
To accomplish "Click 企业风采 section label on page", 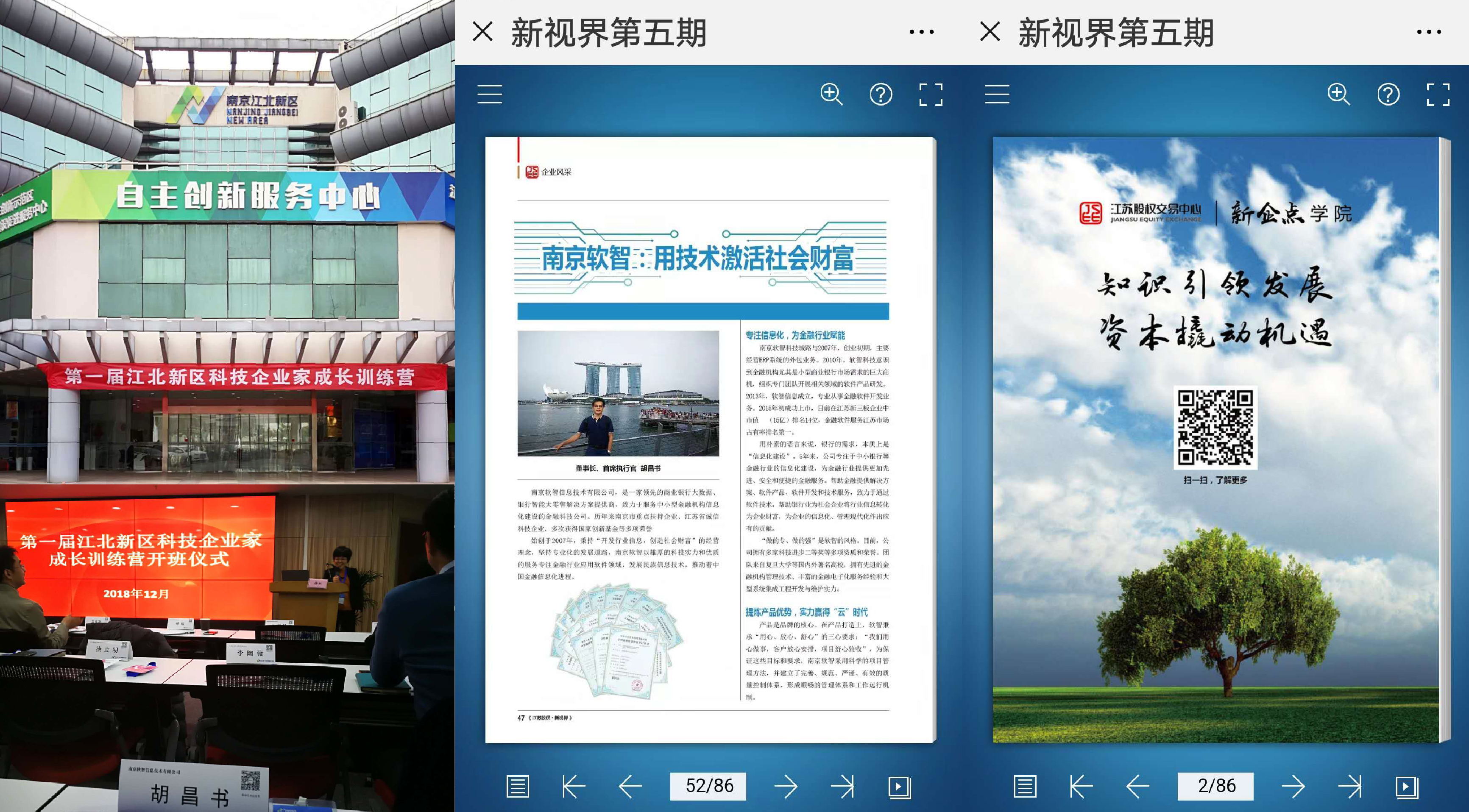I will click(556, 172).
